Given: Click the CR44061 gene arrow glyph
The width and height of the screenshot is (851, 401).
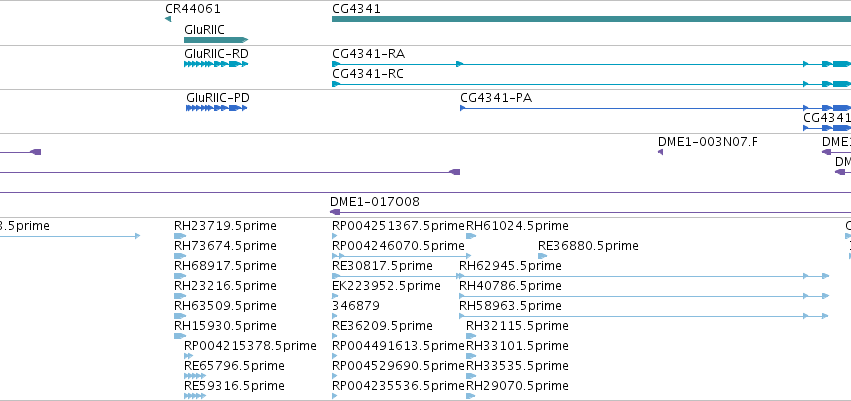Looking at the screenshot, I should [168, 19].
